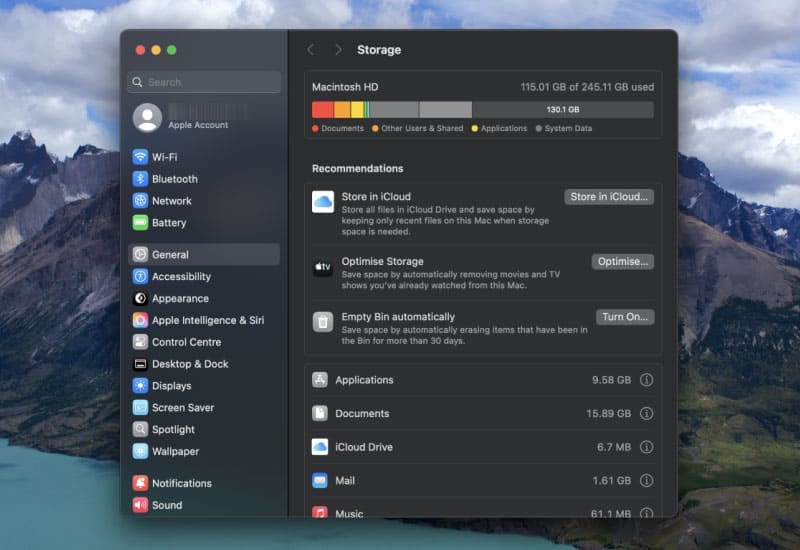Click the Apple Account avatar
The image size is (800, 550).
[x=147, y=118]
